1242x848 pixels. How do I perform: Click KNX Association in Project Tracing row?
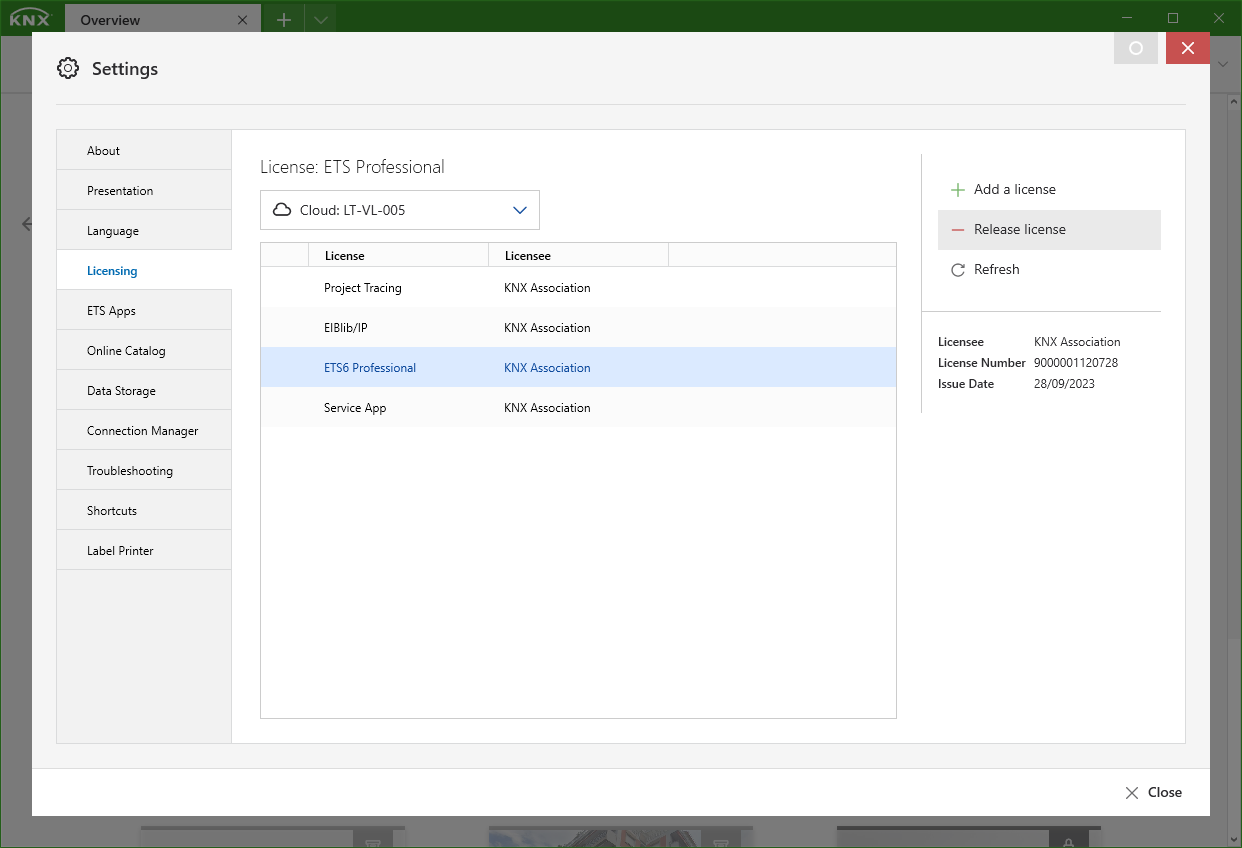(547, 287)
